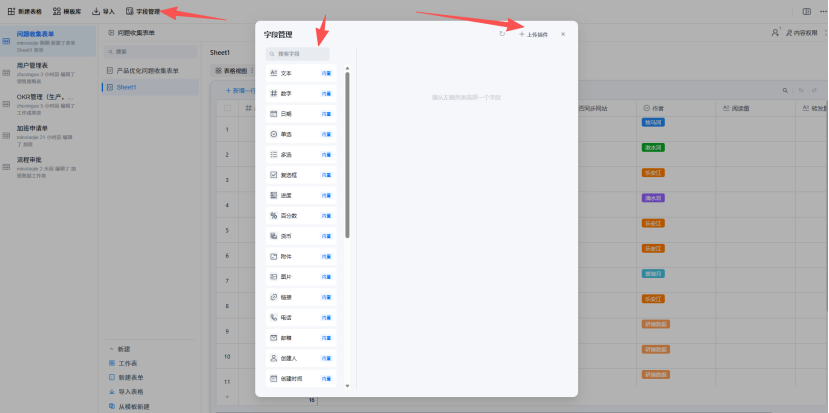
Task: Click 上传插件 upload plugin button
Action: (x=533, y=34)
